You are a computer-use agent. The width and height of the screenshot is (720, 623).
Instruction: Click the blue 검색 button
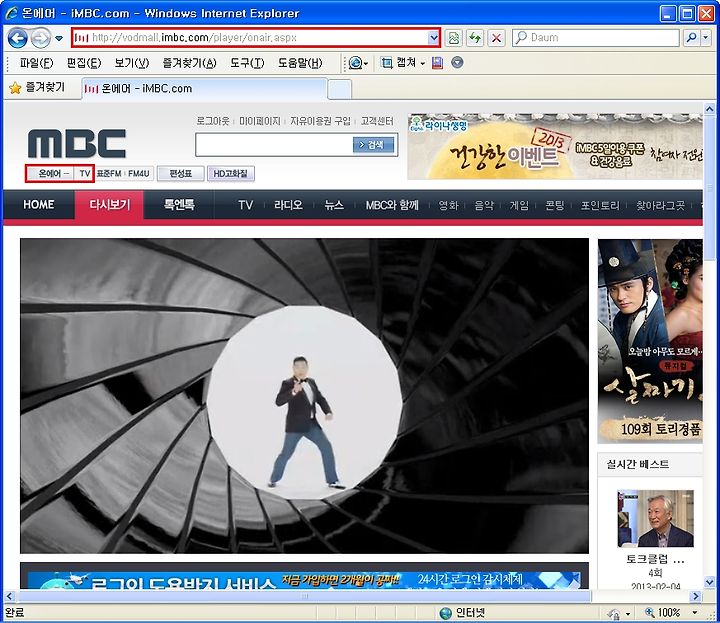pyautogui.click(x=373, y=145)
